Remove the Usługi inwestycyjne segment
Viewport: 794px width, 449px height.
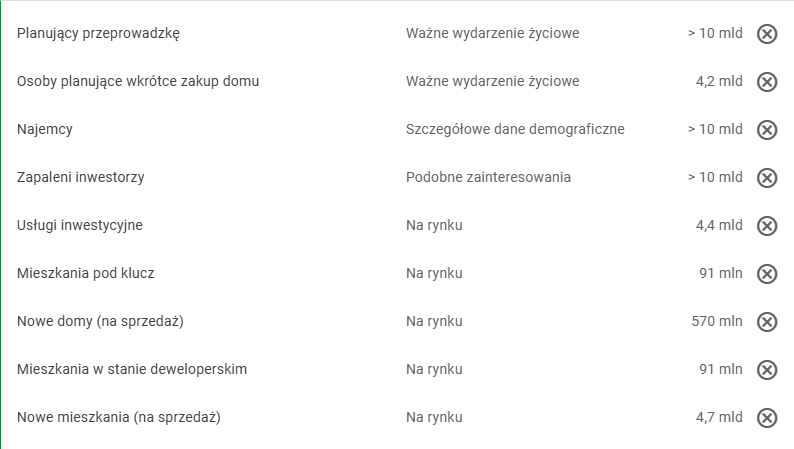767,226
